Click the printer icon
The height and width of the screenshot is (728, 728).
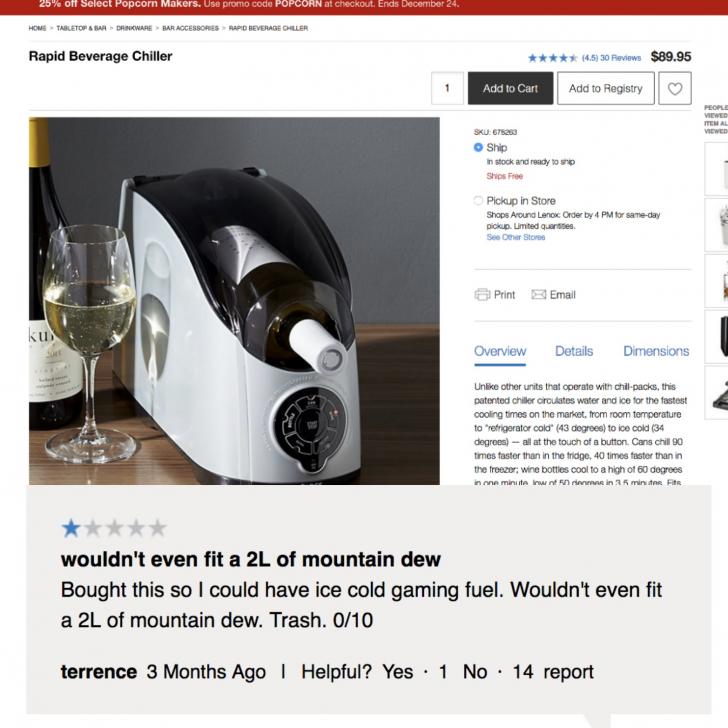pyautogui.click(x=482, y=295)
